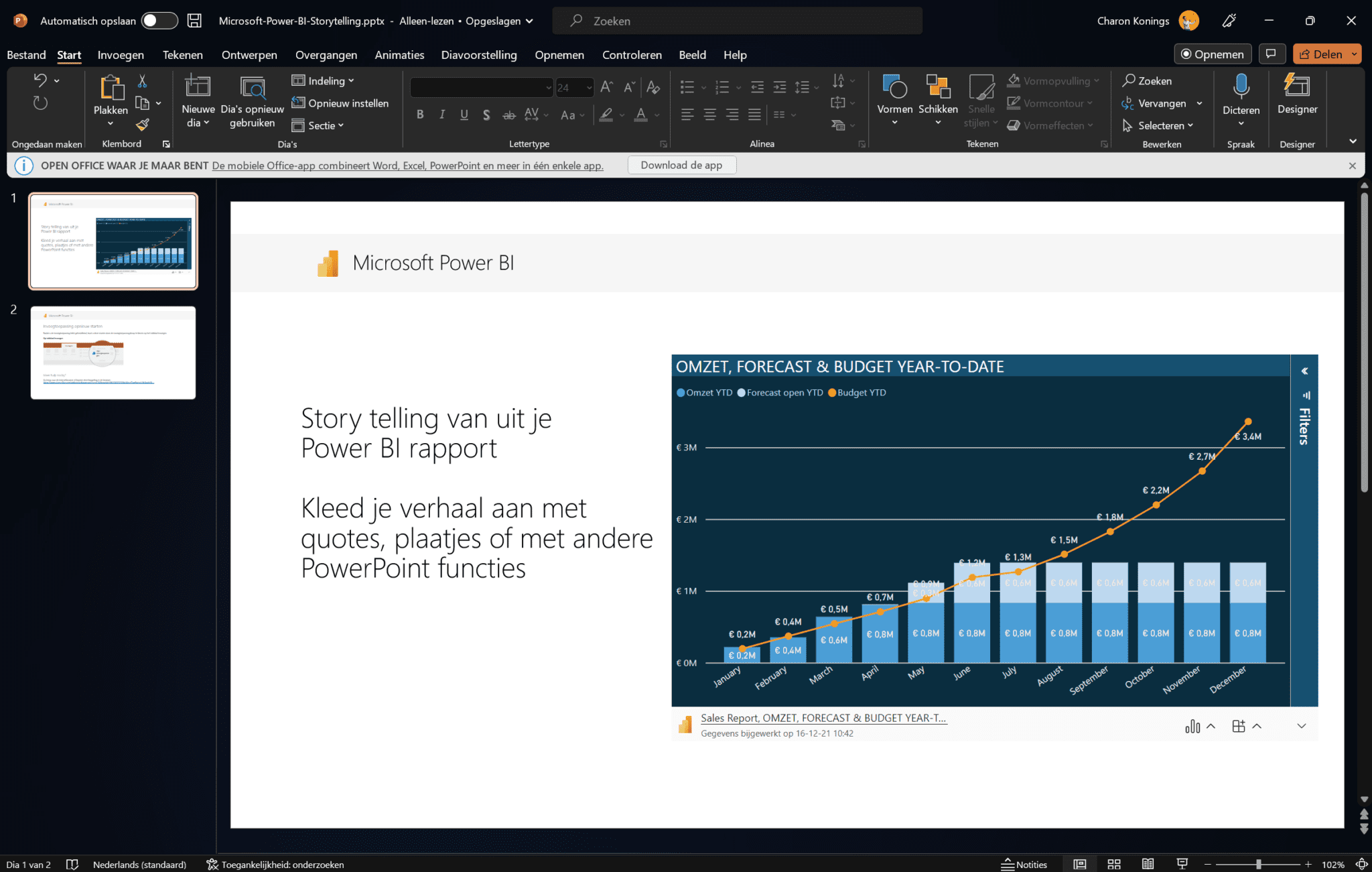Select the Format Painter icon in Klembord group
Image resolution: width=1372 pixels, height=872 pixels.
[x=143, y=125]
